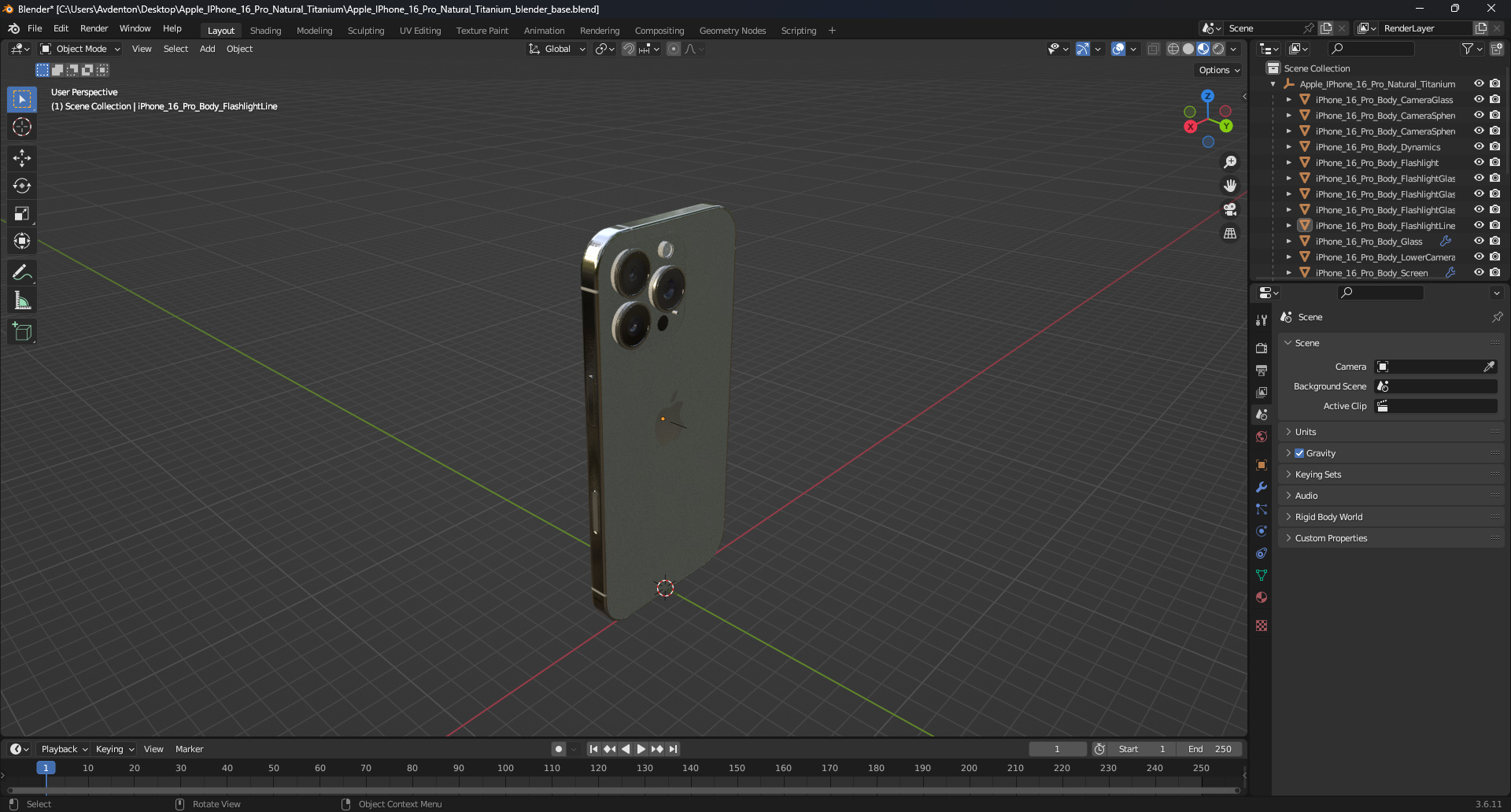Collapse the Apple_IPhone_16_Pro_Natural_Titanium collection

coord(1273,84)
